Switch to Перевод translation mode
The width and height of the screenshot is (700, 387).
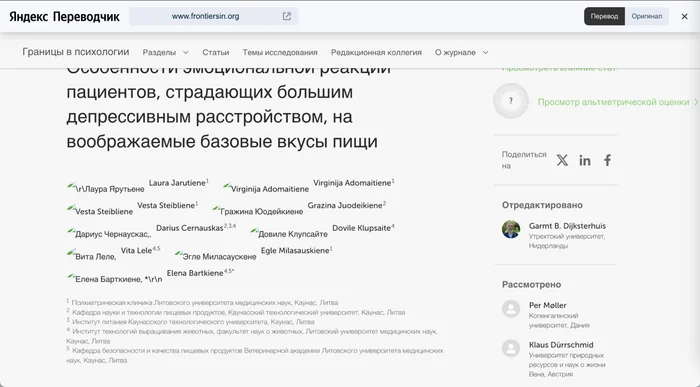tap(604, 17)
